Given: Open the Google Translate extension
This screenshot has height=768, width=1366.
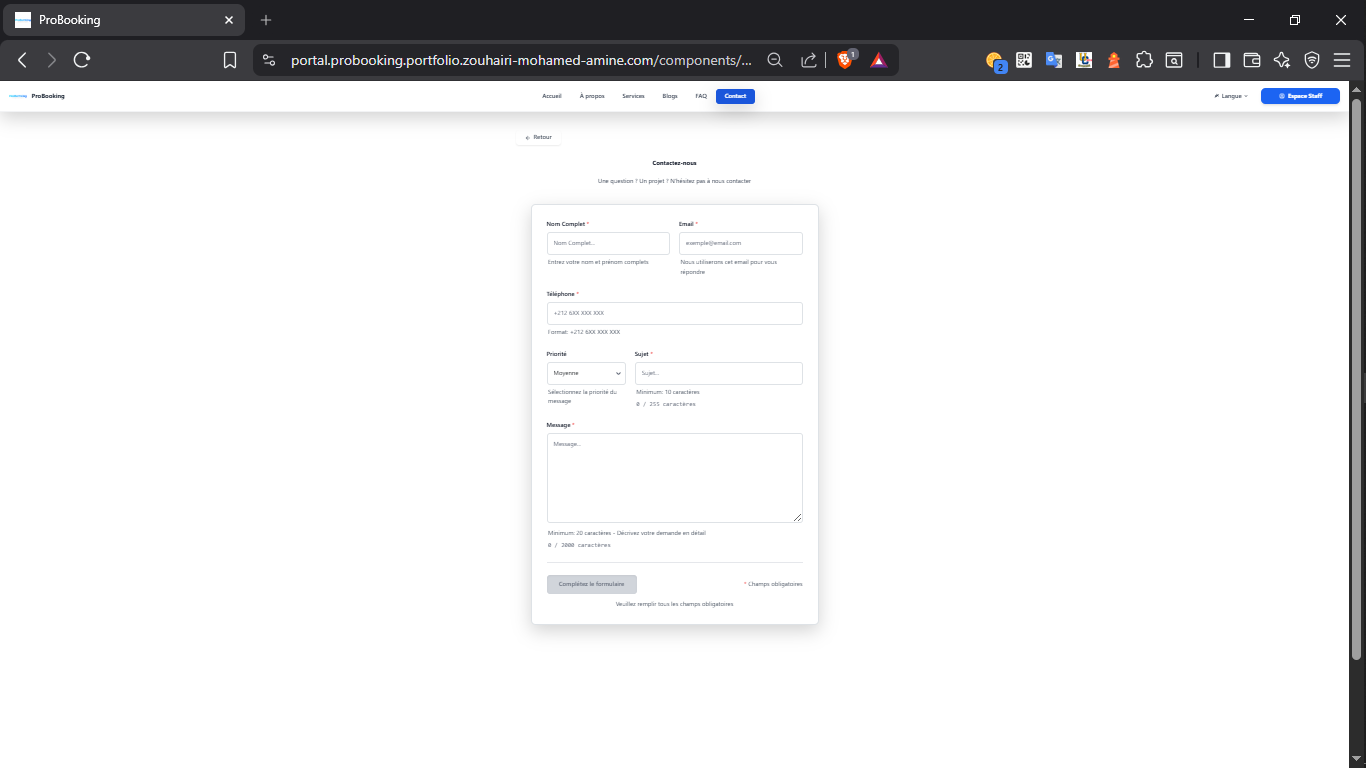Looking at the screenshot, I should pyautogui.click(x=1054, y=60).
